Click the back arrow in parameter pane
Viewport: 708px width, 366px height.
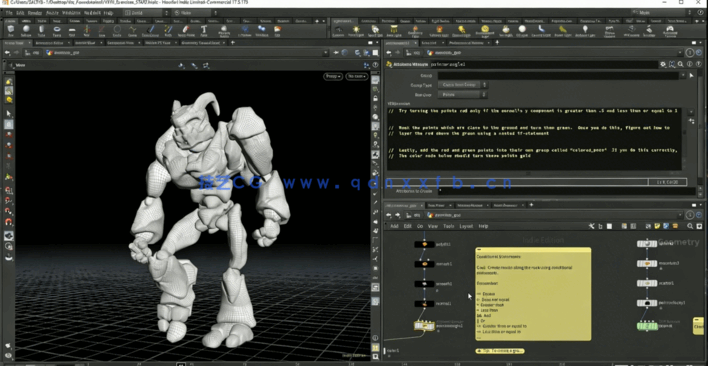(x=388, y=53)
